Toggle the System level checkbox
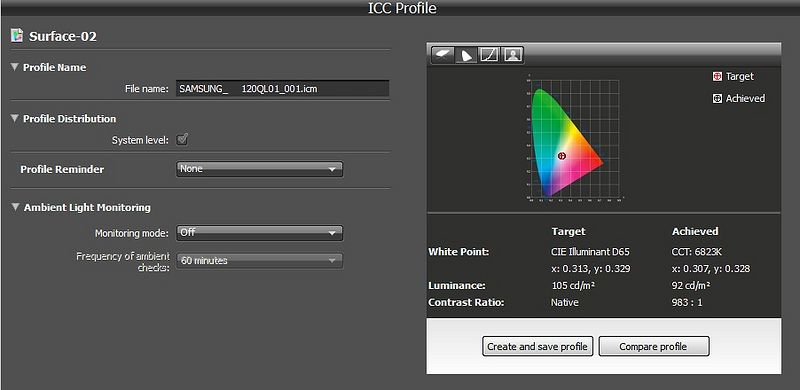The width and height of the screenshot is (800, 390). [x=182, y=139]
